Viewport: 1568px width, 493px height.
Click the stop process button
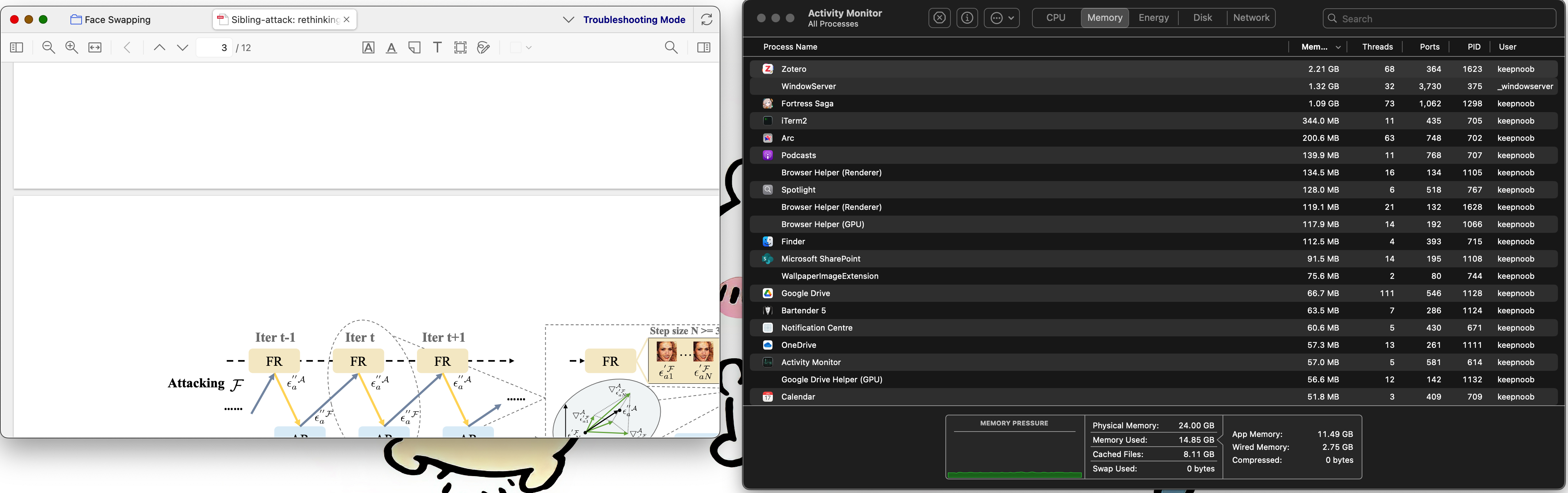pyautogui.click(x=939, y=18)
